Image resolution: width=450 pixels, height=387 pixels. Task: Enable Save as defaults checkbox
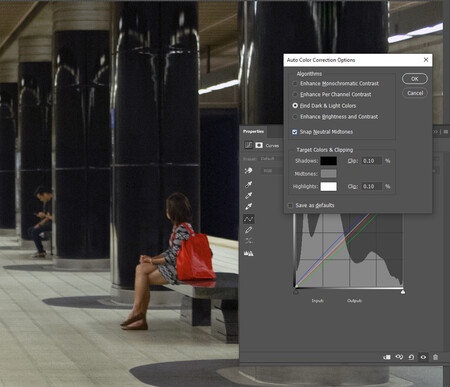coord(290,205)
